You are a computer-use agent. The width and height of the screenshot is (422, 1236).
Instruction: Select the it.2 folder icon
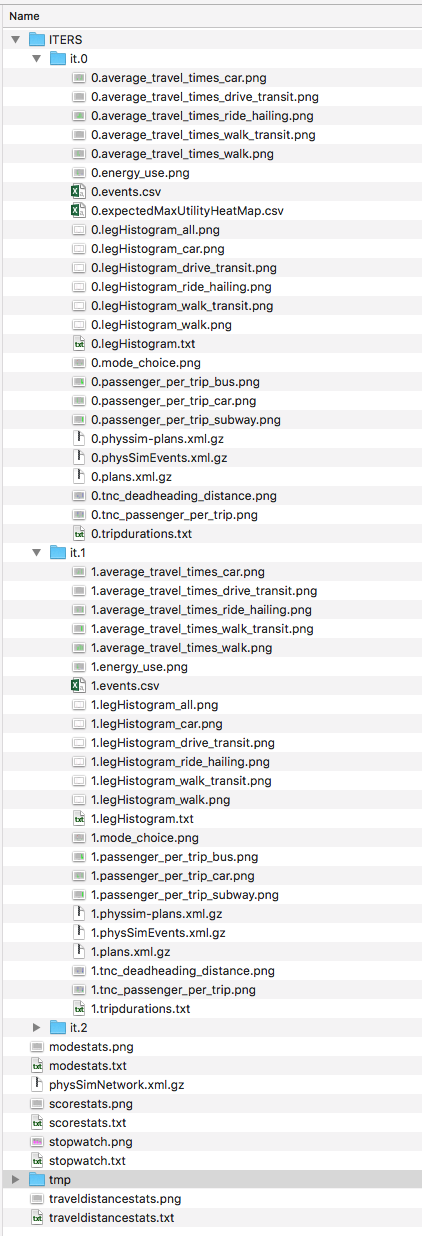[x=58, y=1028]
